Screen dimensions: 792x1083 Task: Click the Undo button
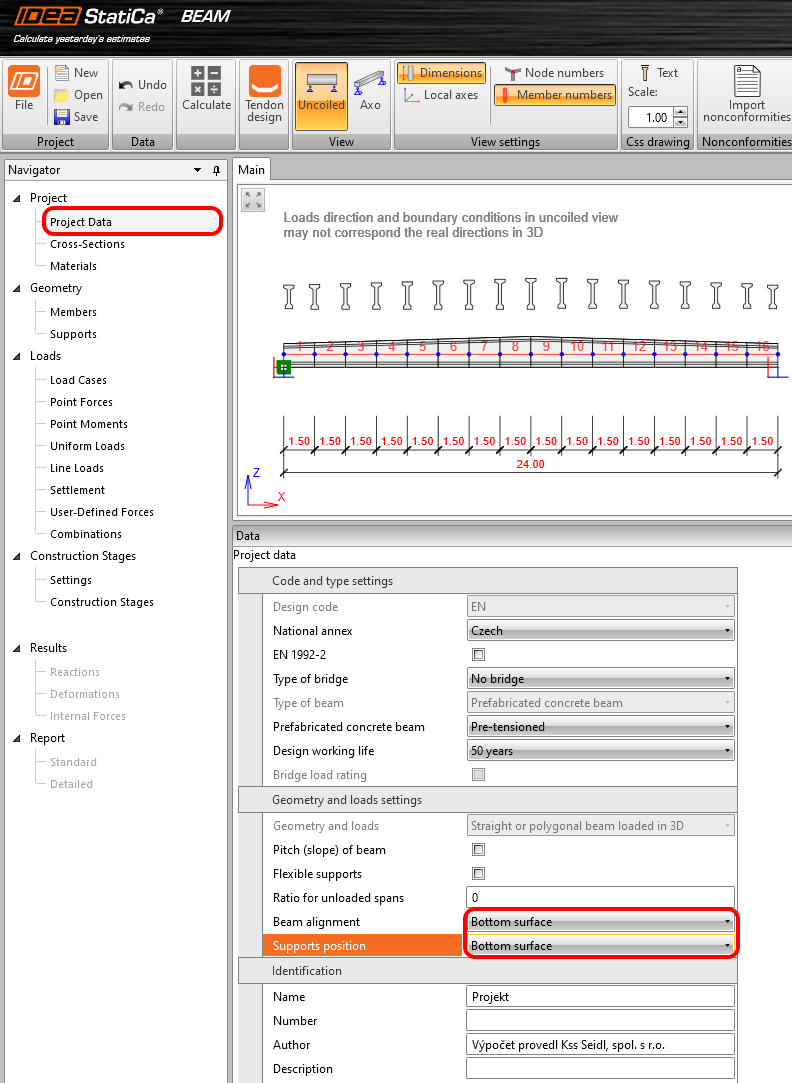click(142, 85)
